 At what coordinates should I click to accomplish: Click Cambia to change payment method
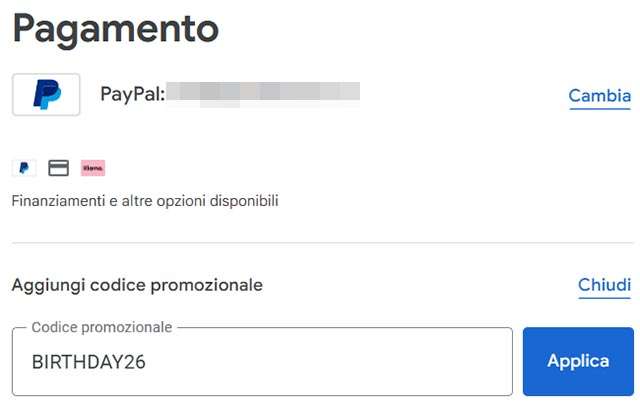[x=599, y=96]
